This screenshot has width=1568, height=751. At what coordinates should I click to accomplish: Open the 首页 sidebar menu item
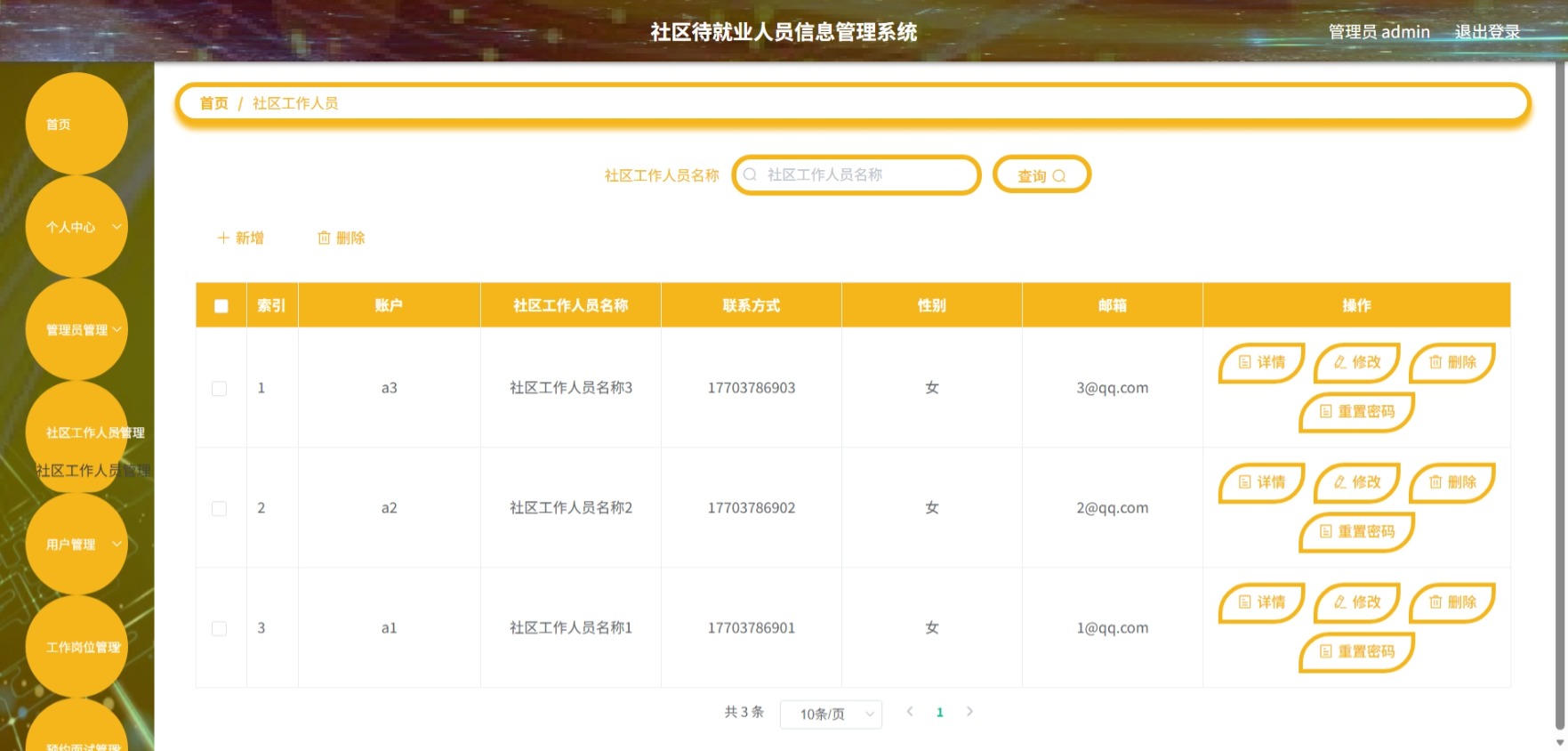point(76,124)
